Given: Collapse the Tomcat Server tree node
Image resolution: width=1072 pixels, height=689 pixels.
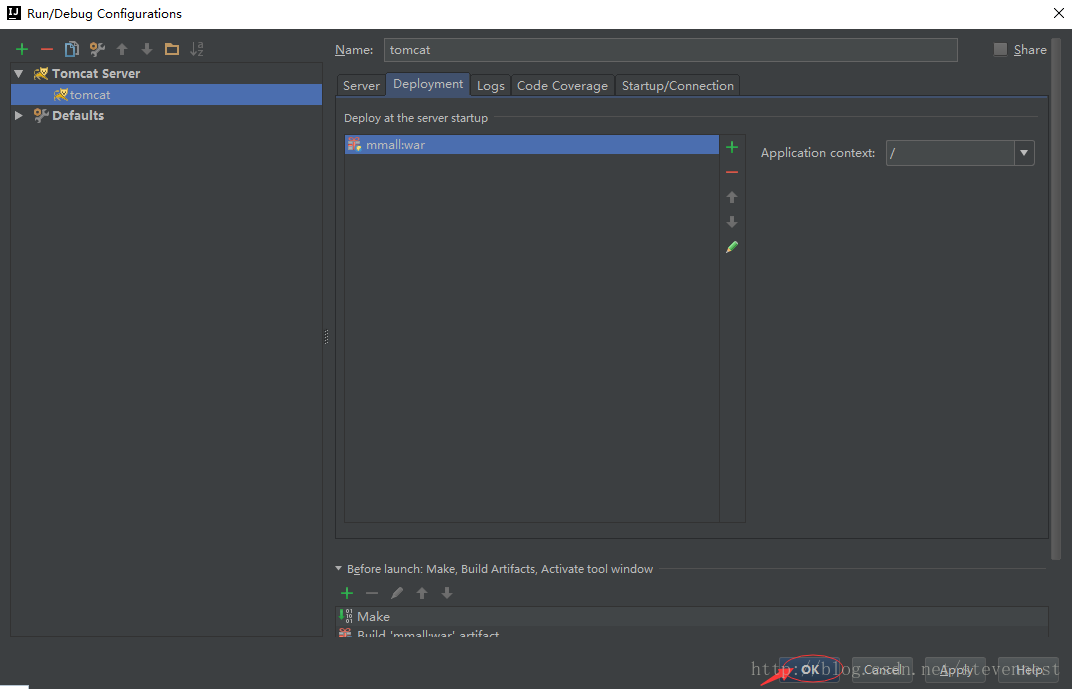Looking at the screenshot, I should 19,73.
